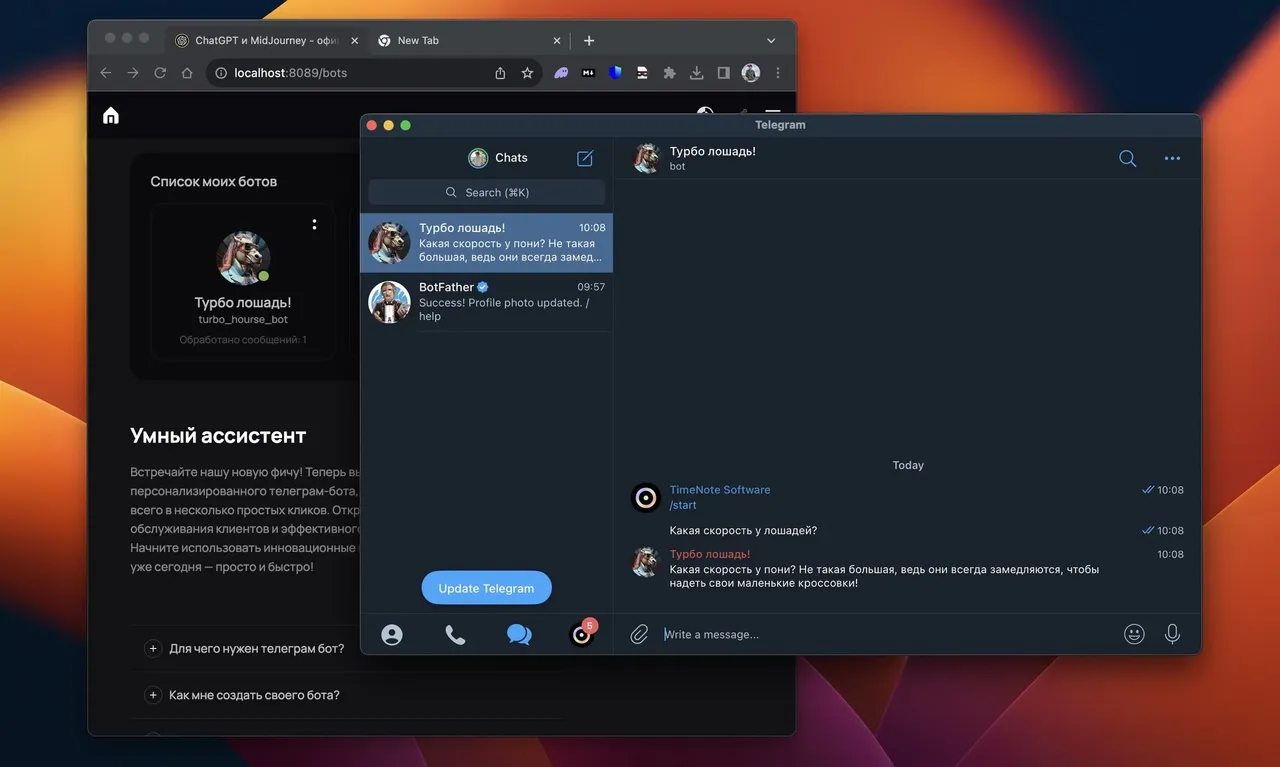The width and height of the screenshot is (1280, 767).
Task: Compose a new Telegram message
Action: pyautogui.click(x=585, y=158)
